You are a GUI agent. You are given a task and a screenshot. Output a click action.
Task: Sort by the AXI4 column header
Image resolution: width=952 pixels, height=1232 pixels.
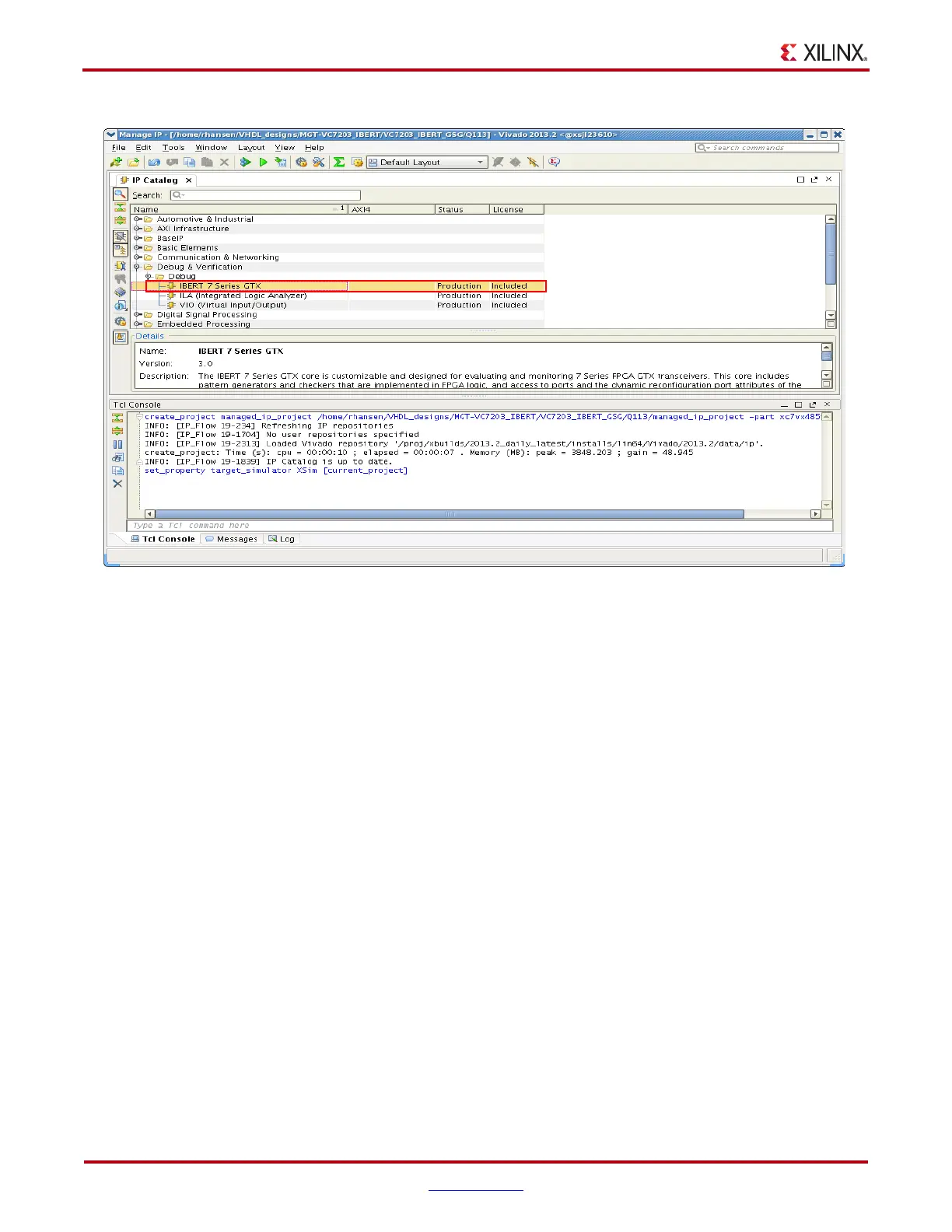click(x=391, y=209)
